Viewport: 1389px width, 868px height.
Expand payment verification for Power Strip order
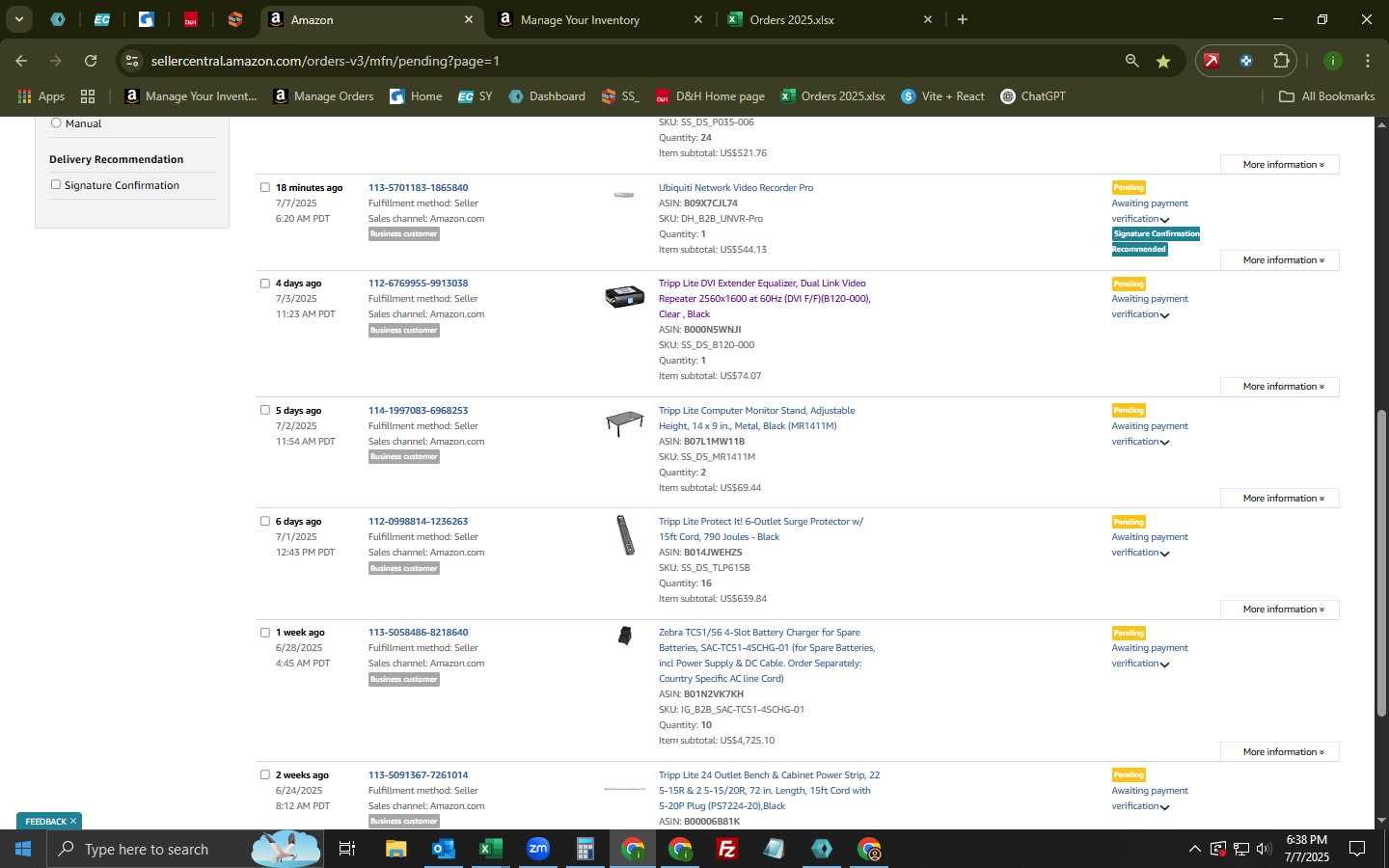coord(1164,806)
